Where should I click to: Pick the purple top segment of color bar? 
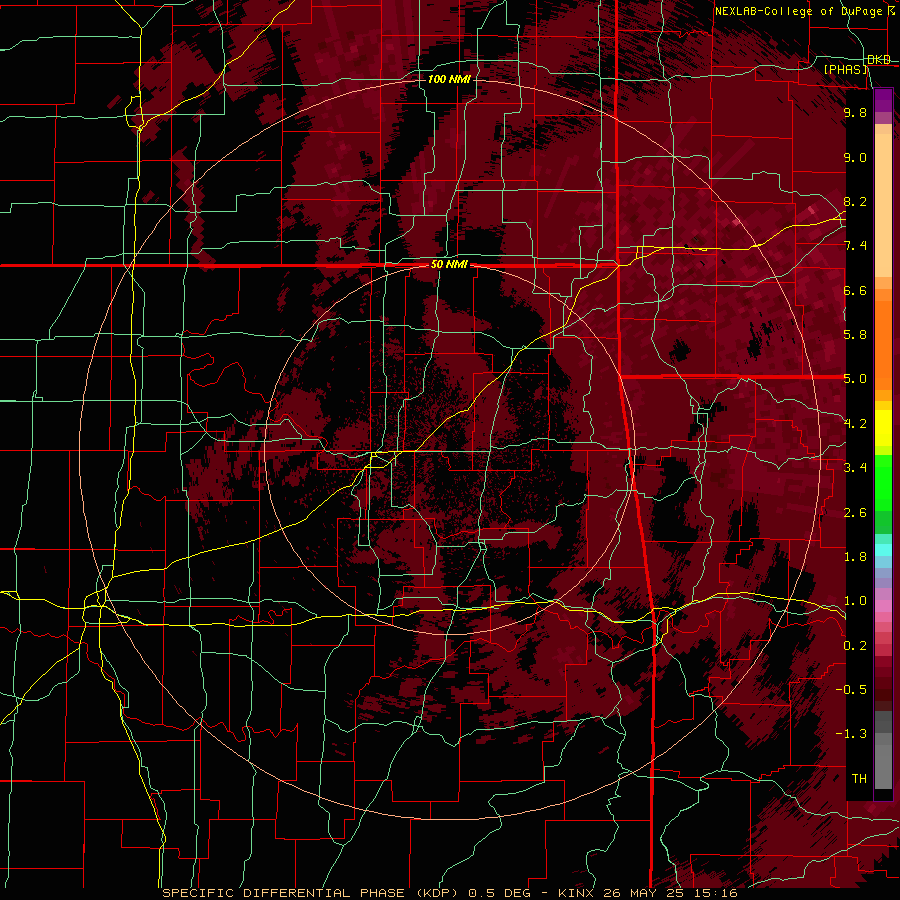[883, 100]
